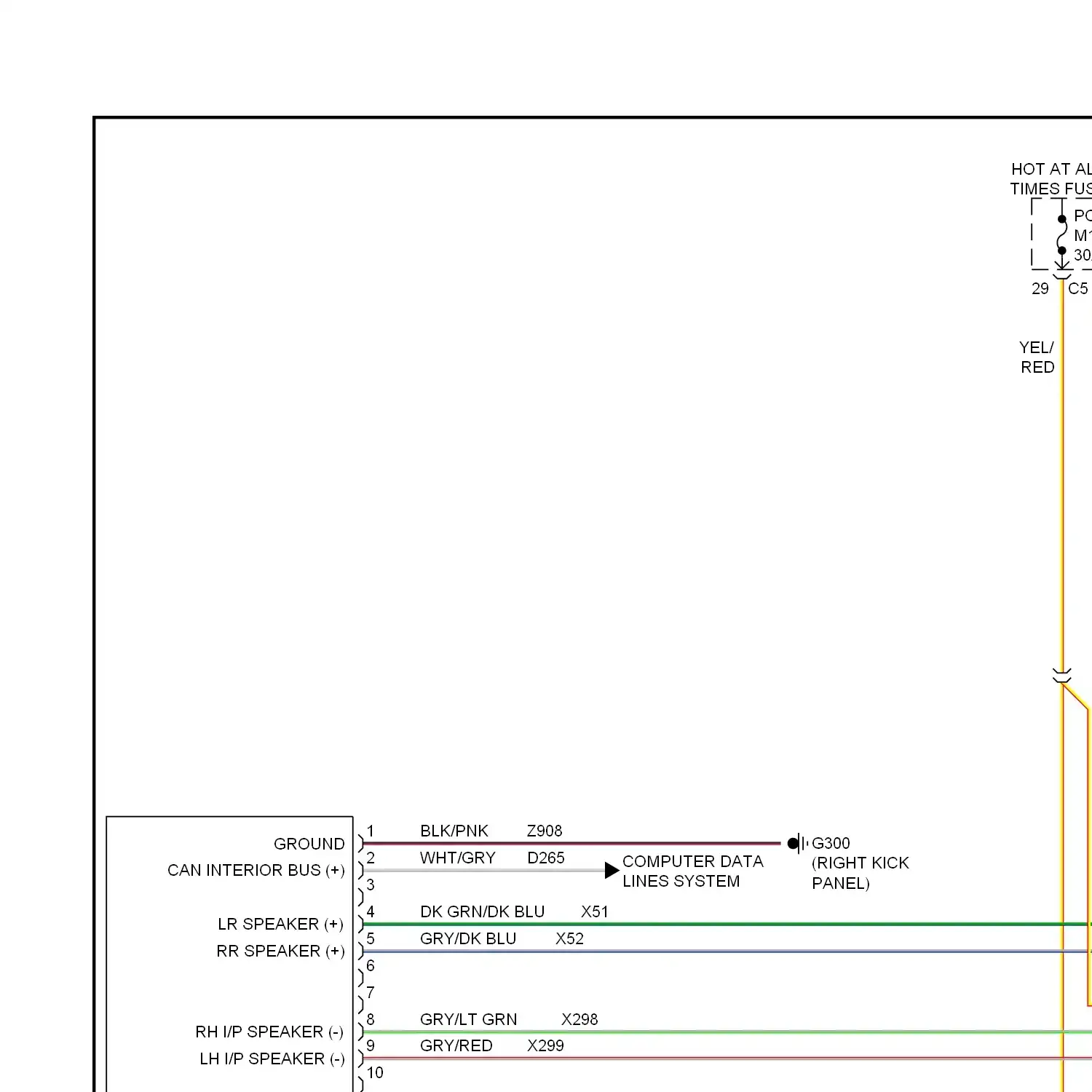This screenshot has height=1092, width=1092.
Task: Click the inline connector symbol on yellow wire
Action: pyautogui.click(x=1062, y=676)
